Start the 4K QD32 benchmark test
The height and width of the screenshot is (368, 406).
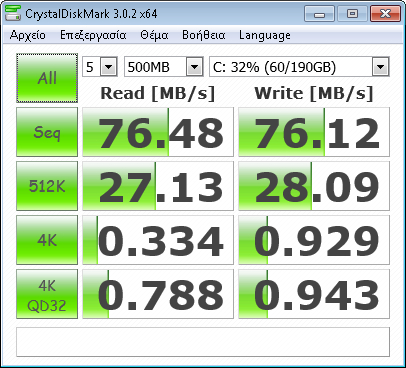click(47, 294)
